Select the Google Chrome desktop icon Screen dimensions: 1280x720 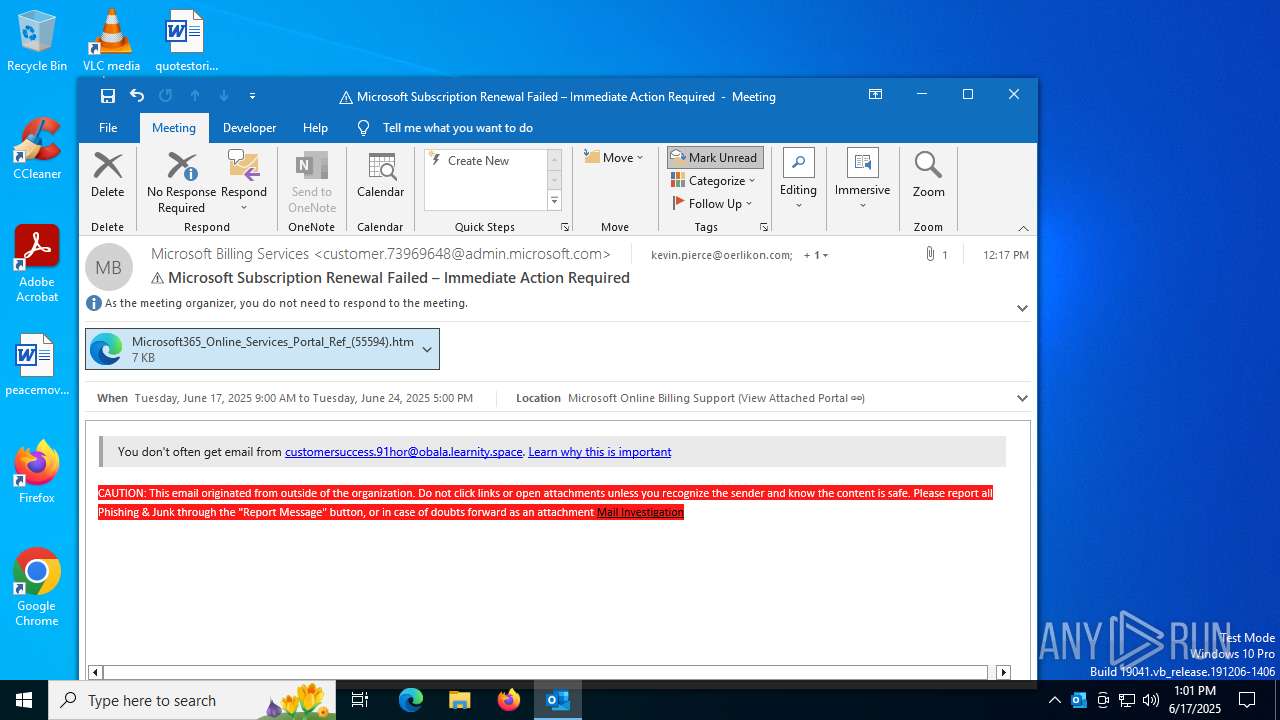[x=37, y=588]
